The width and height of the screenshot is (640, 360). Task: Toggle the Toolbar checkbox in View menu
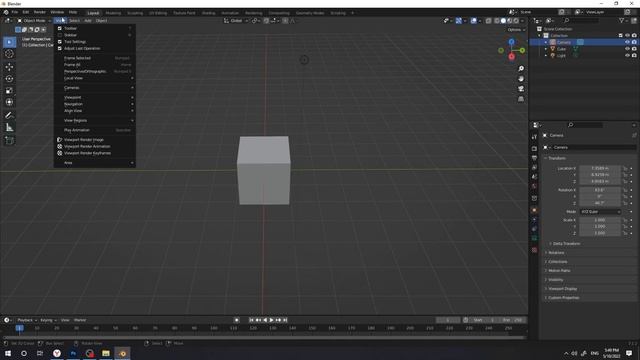pyautogui.click(x=60, y=29)
